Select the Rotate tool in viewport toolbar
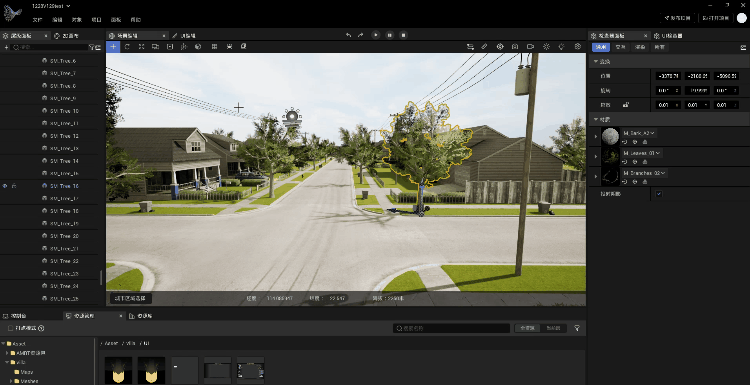This screenshot has height=385, width=750. coord(127,46)
